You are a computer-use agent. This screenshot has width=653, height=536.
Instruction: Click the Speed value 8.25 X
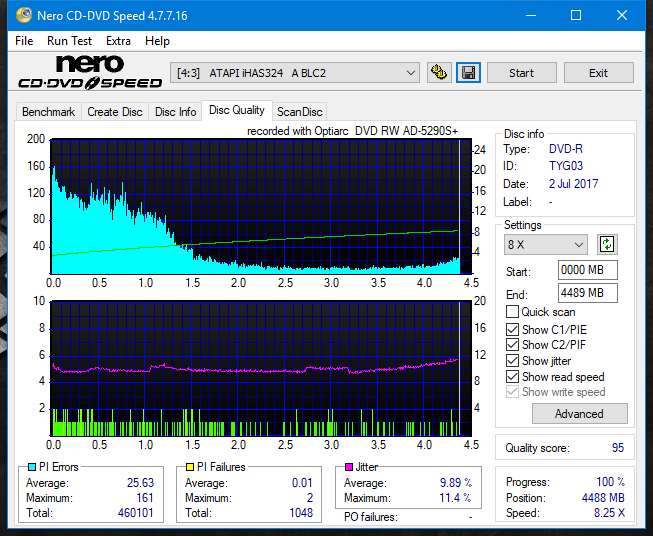pyautogui.click(x=609, y=513)
